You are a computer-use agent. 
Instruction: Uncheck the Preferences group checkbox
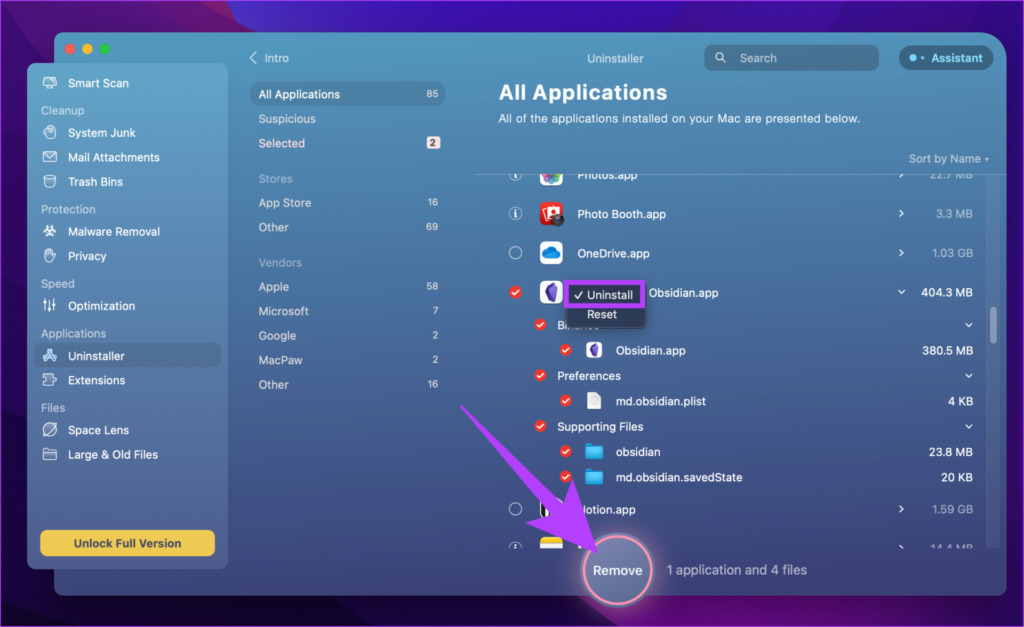coord(540,375)
